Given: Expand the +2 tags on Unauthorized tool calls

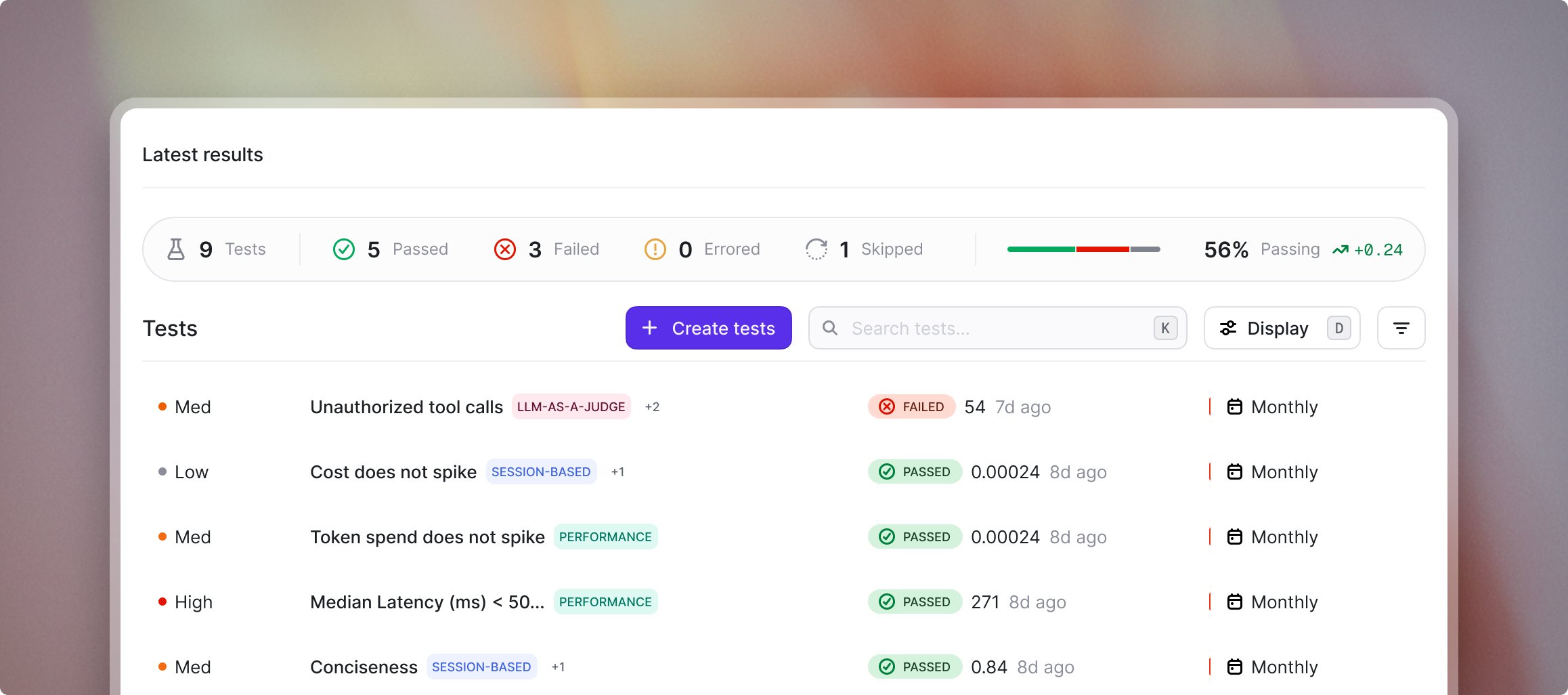Looking at the screenshot, I should point(652,406).
